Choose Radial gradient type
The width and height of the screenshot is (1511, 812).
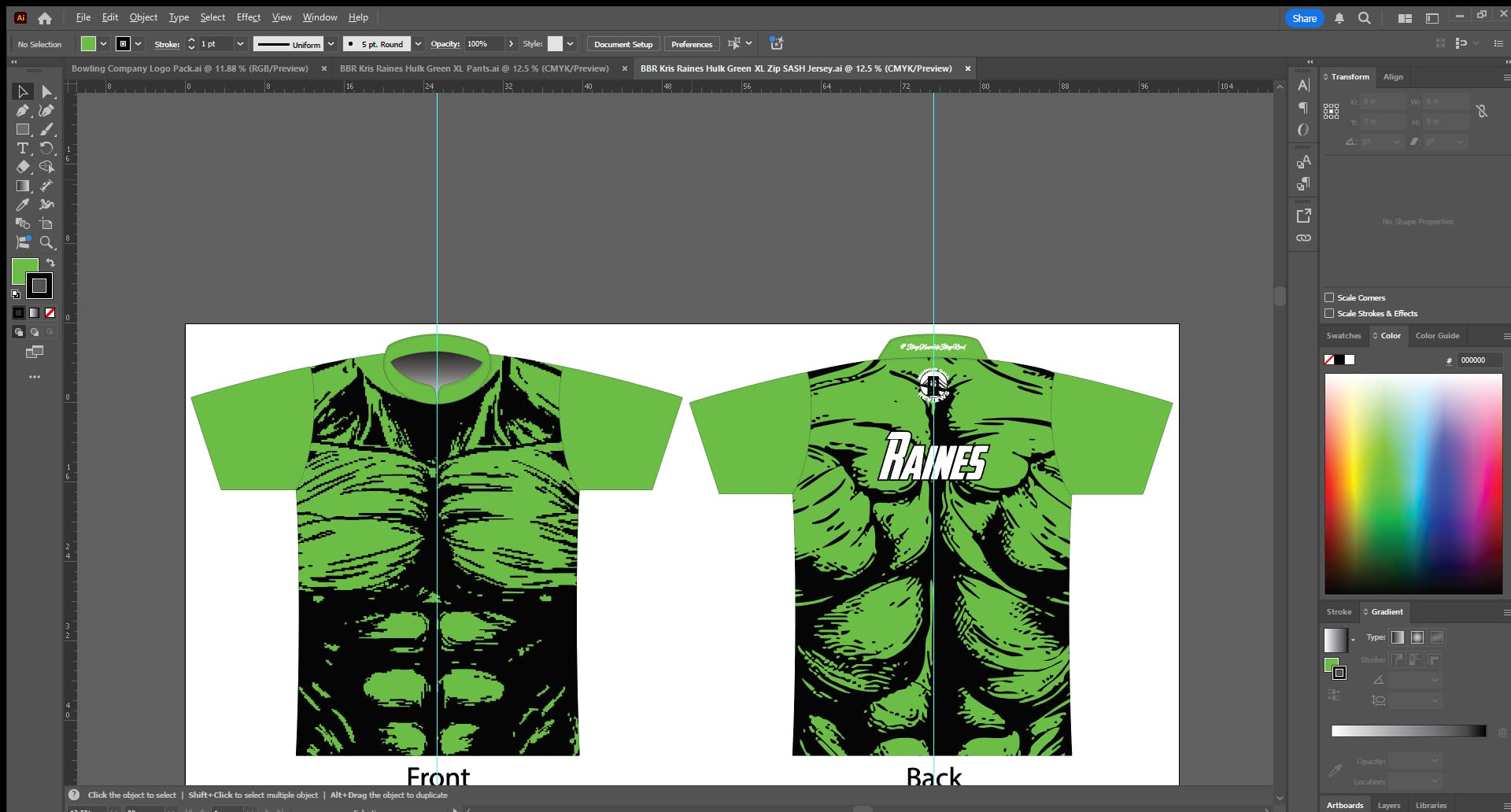click(1417, 637)
